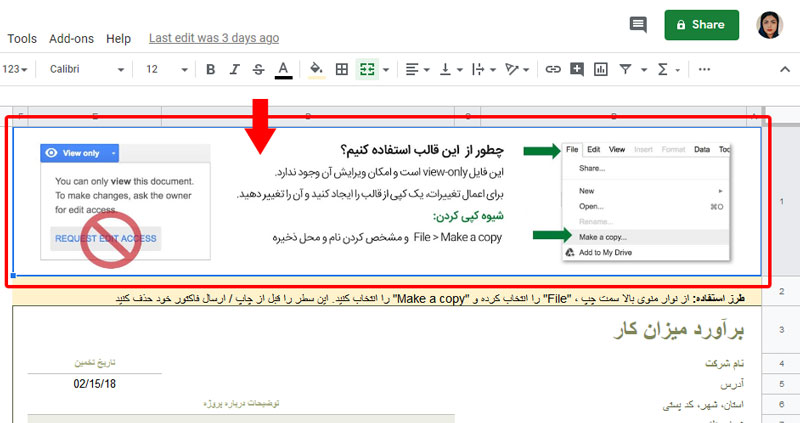This screenshot has height=423, width=800.
Task: Toggle italic formatting
Action: (x=235, y=69)
